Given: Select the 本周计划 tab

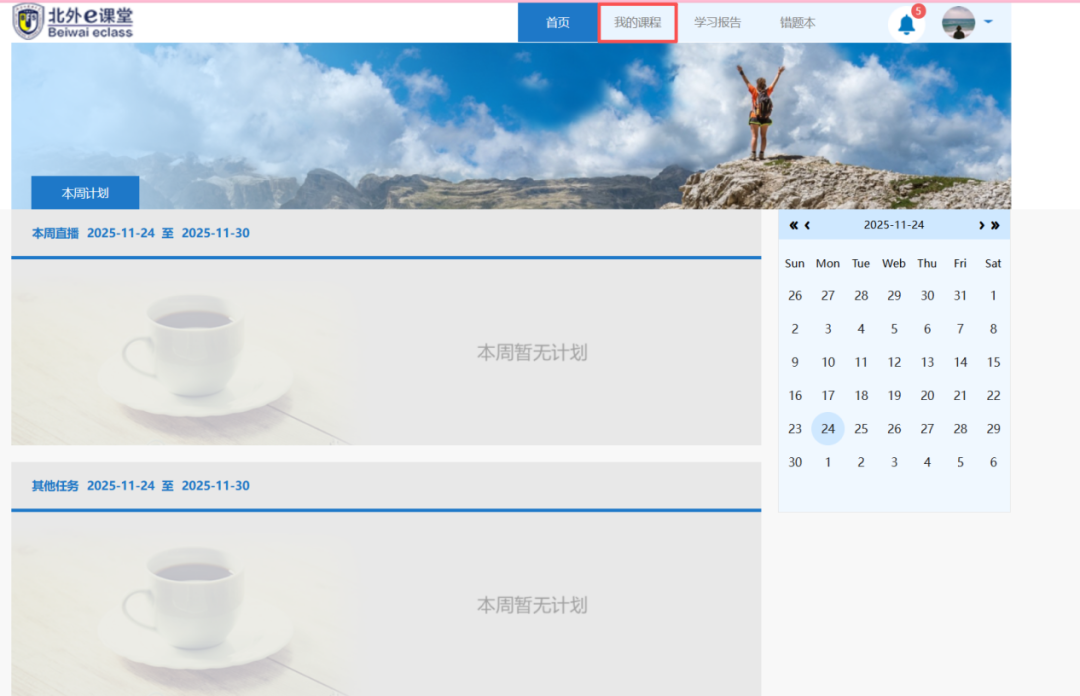Looking at the screenshot, I should [85, 192].
